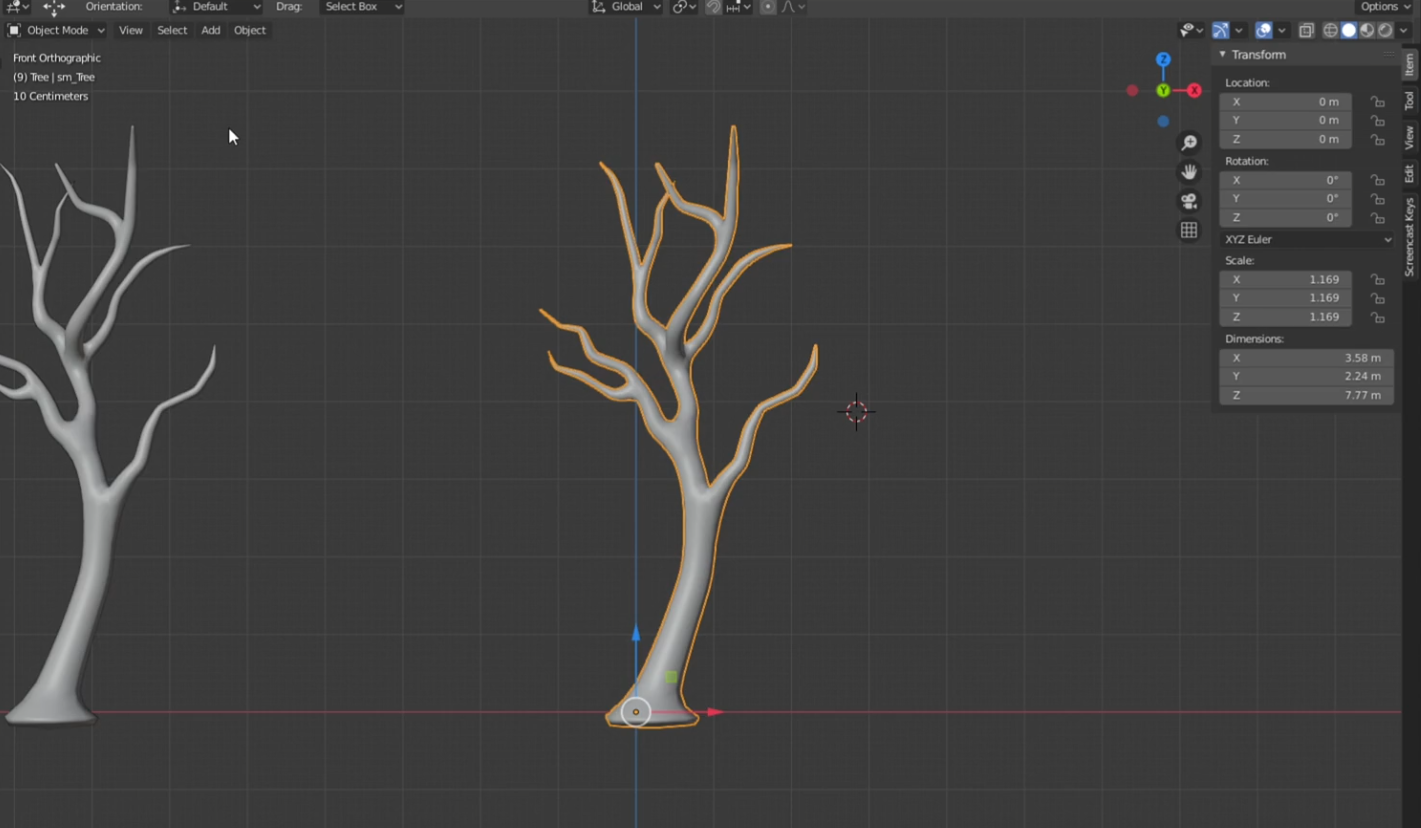Open the Orientation Default dropdown
The width and height of the screenshot is (1421, 828).
click(216, 7)
